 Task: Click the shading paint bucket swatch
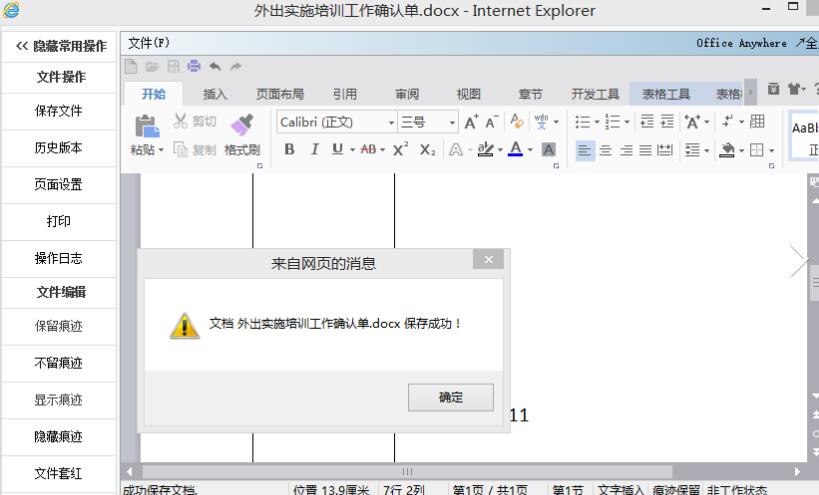(727, 150)
